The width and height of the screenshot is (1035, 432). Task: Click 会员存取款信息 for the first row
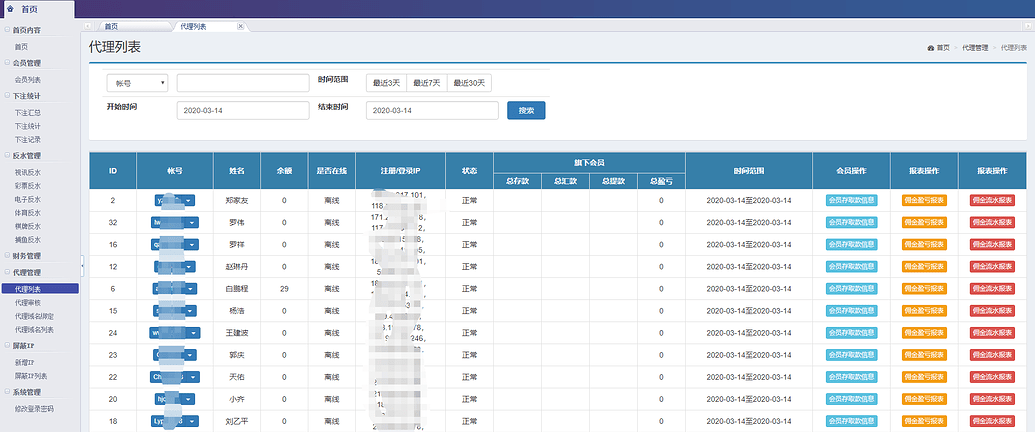tap(851, 201)
